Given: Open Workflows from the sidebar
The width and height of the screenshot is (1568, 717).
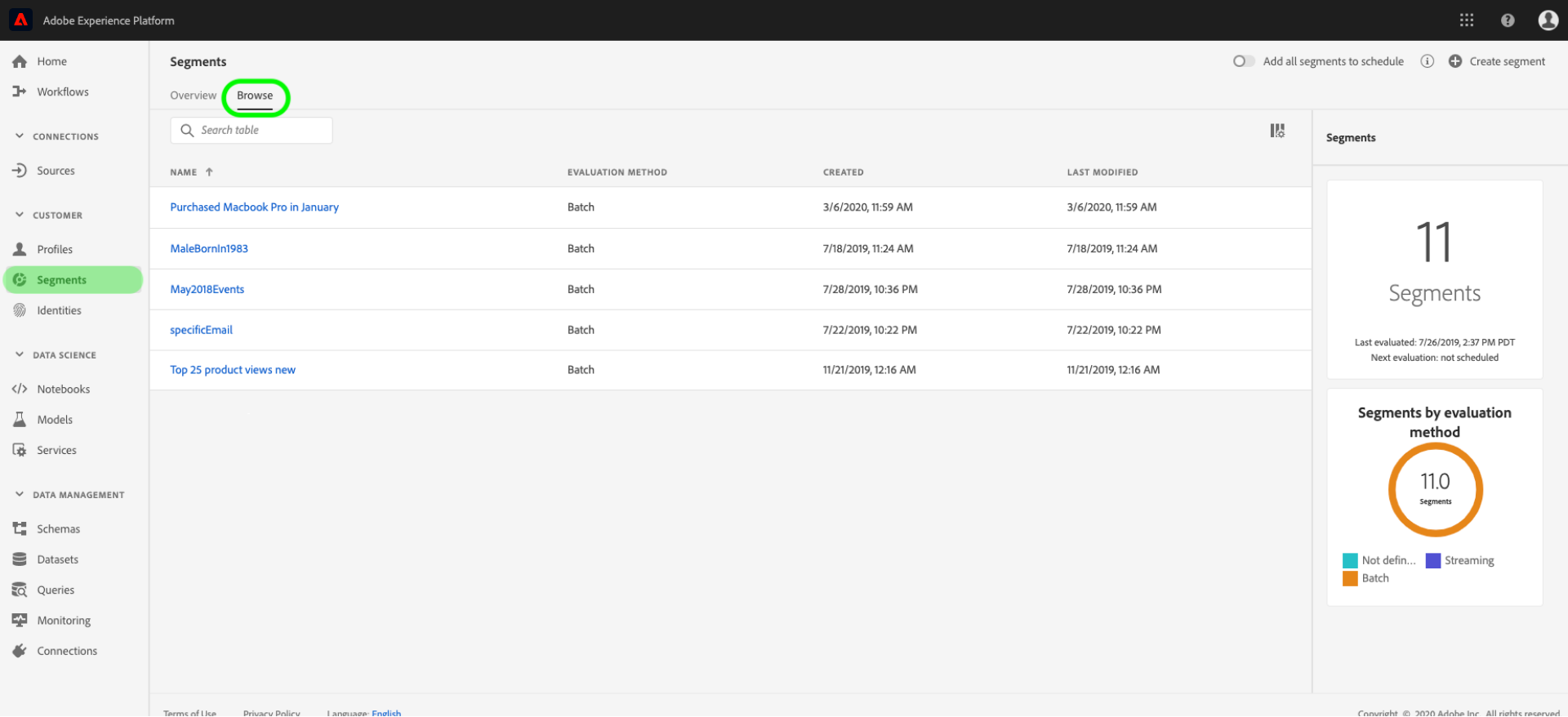Looking at the screenshot, I should click(63, 91).
